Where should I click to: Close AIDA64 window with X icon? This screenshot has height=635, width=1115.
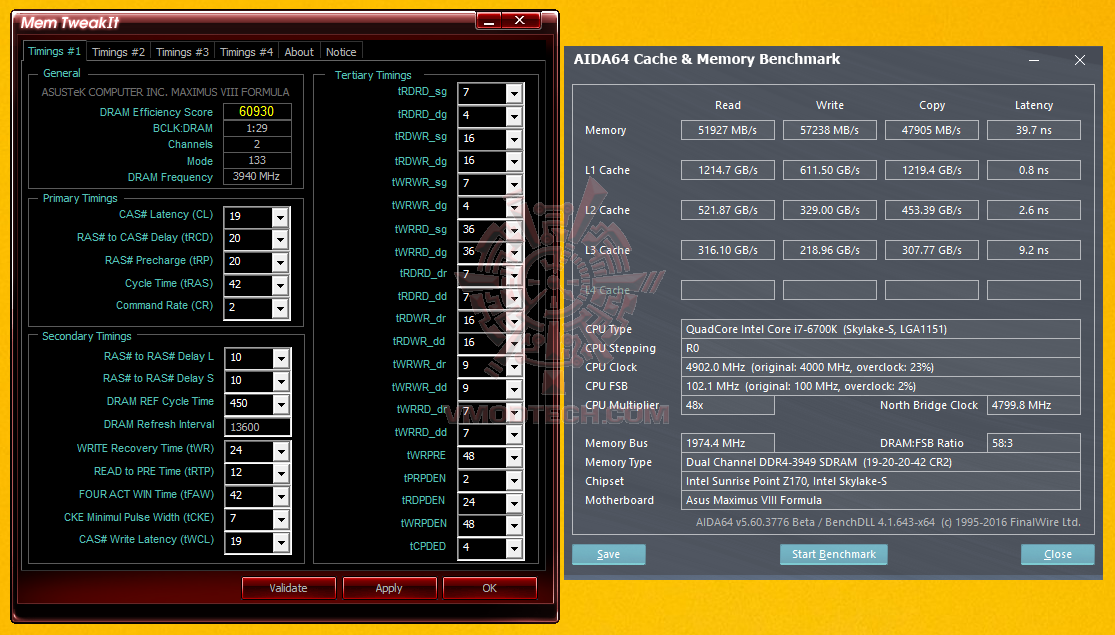pos(1079,60)
